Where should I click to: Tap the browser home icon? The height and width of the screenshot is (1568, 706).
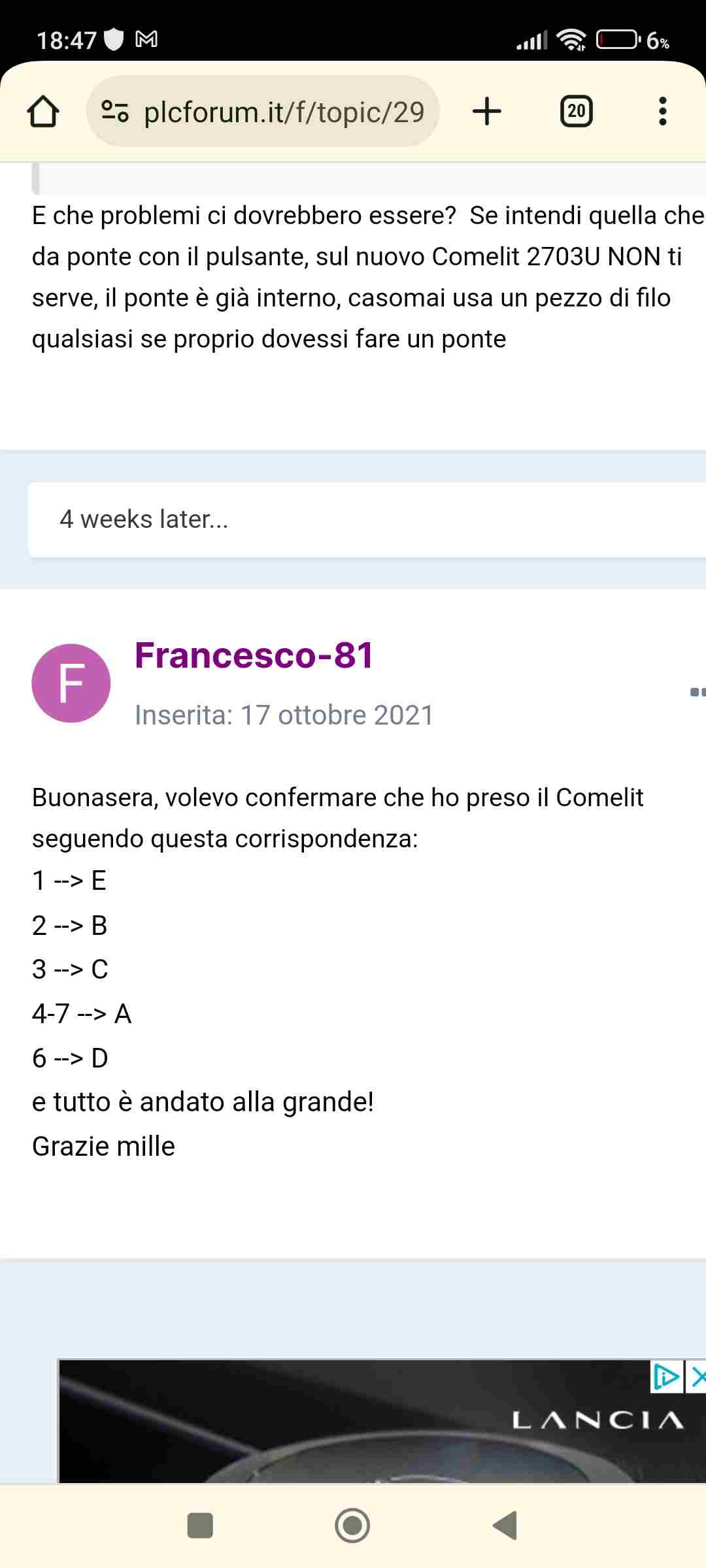[43, 111]
